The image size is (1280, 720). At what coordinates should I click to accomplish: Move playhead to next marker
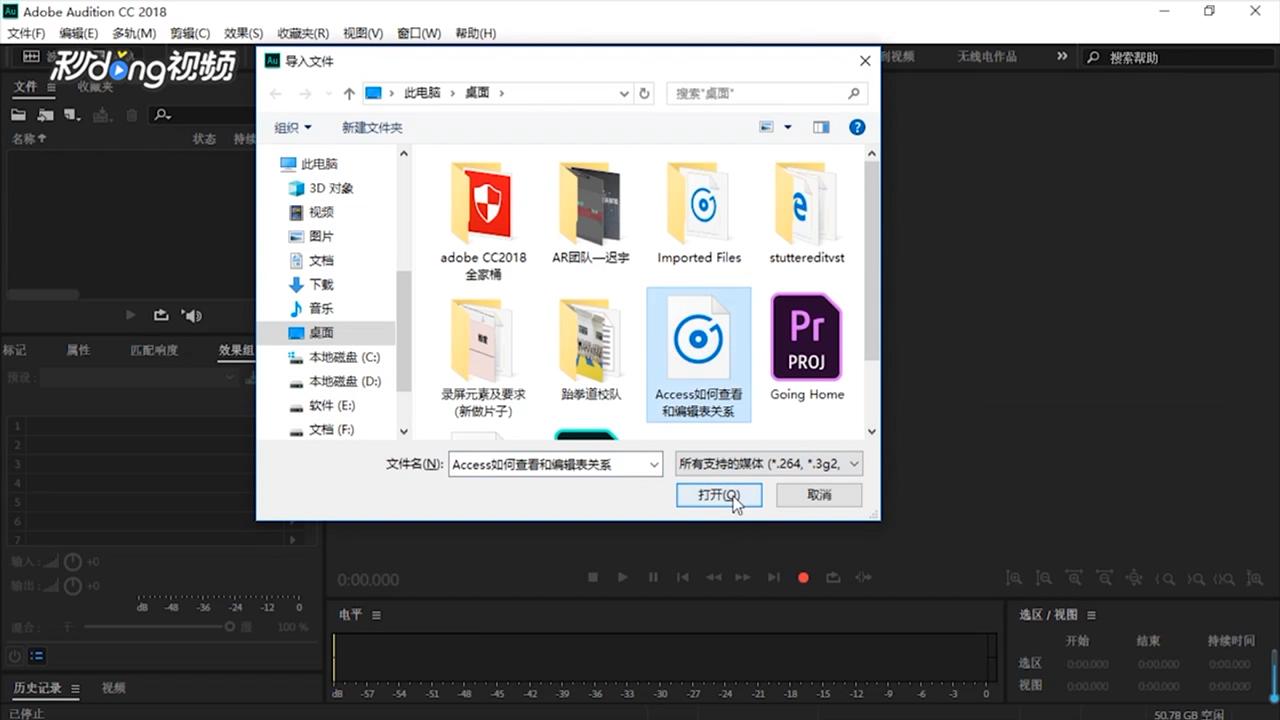point(773,577)
